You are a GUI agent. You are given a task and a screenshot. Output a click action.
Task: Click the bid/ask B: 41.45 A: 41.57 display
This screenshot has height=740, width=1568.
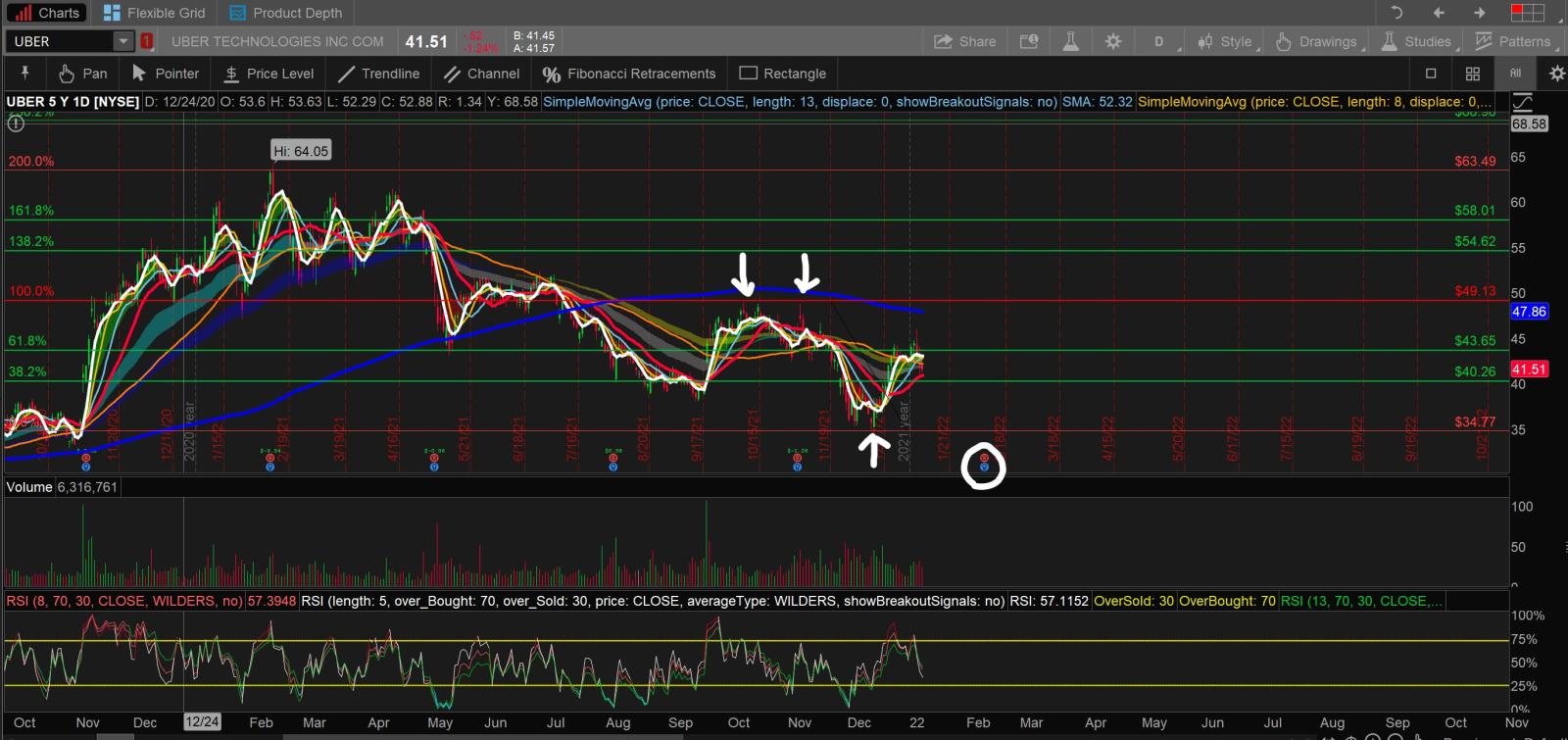533,41
